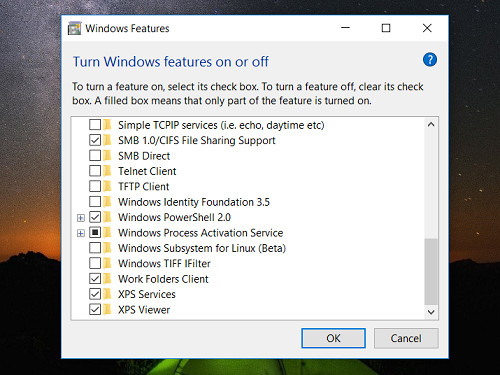The image size is (500, 375).
Task: Confirm changes with the OK button
Action: click(x=333, y=338)
